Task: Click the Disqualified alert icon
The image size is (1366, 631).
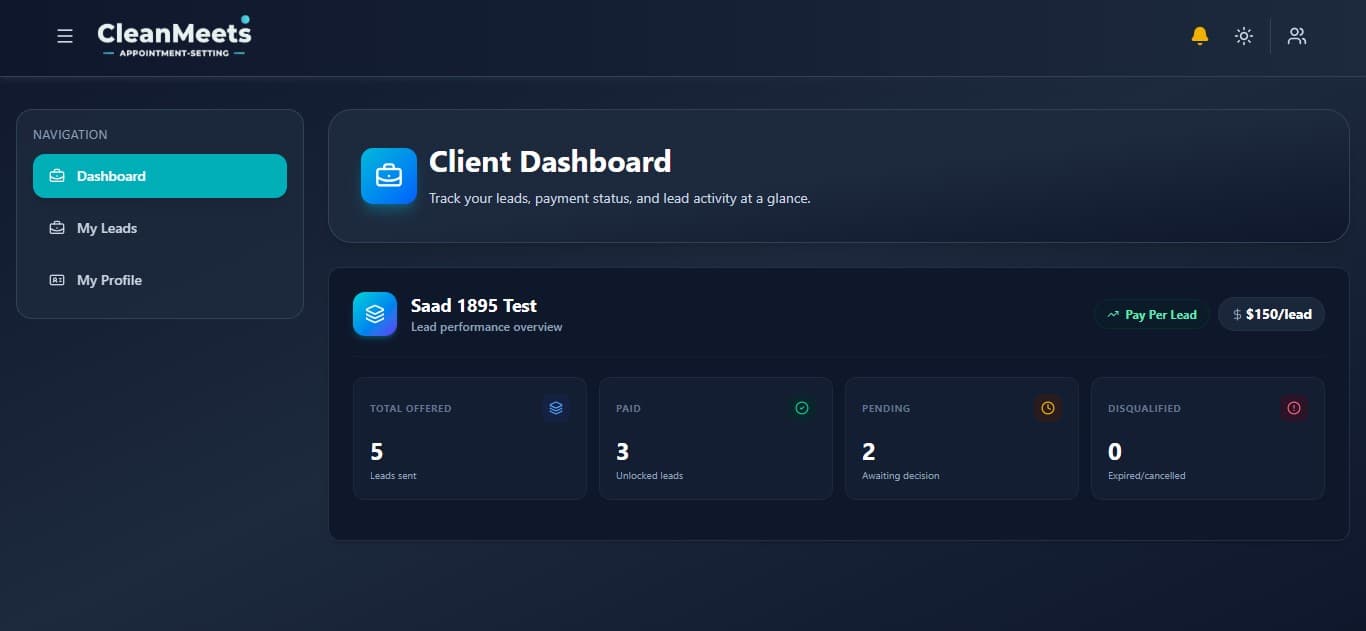Action: 1294,408
